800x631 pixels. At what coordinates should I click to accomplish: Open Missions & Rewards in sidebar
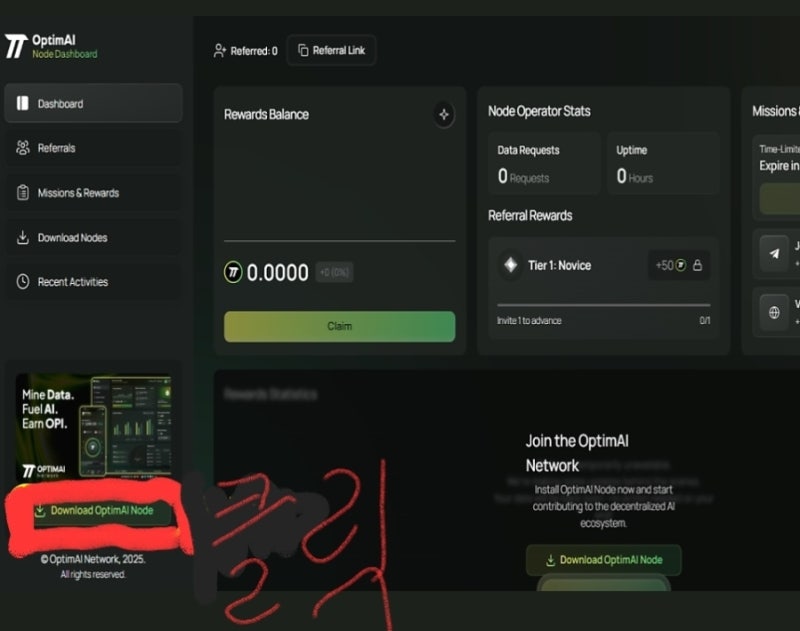93,193
